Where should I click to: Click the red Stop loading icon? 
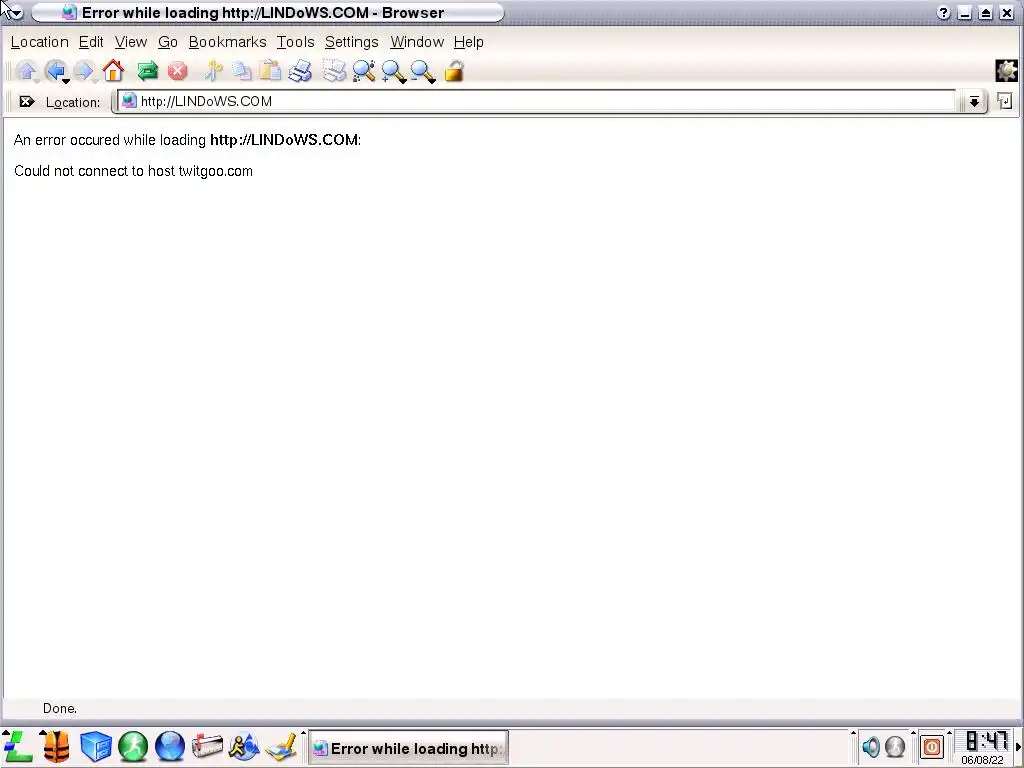click(178, 71)
